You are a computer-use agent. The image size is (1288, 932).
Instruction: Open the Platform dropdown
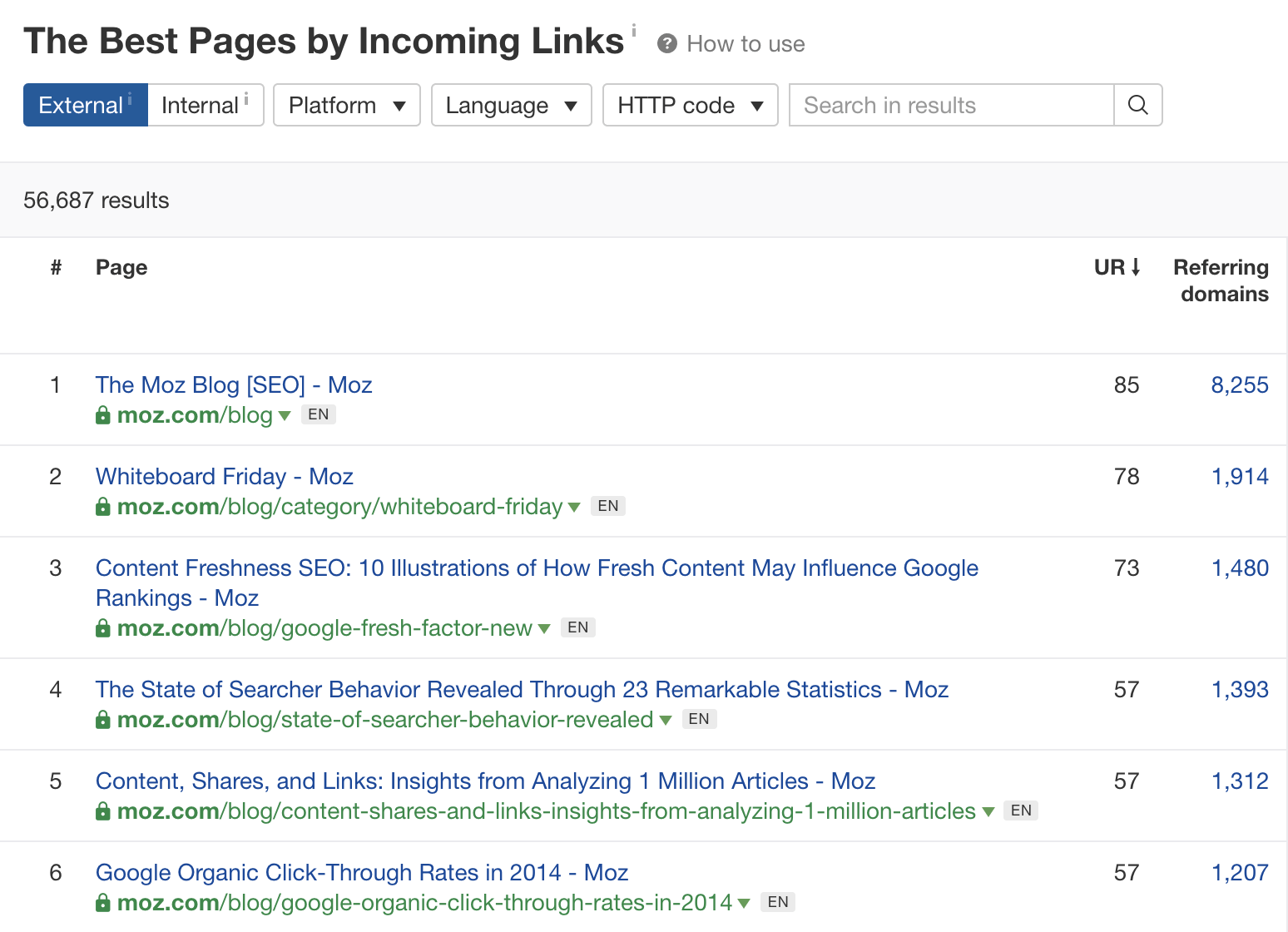346,105
